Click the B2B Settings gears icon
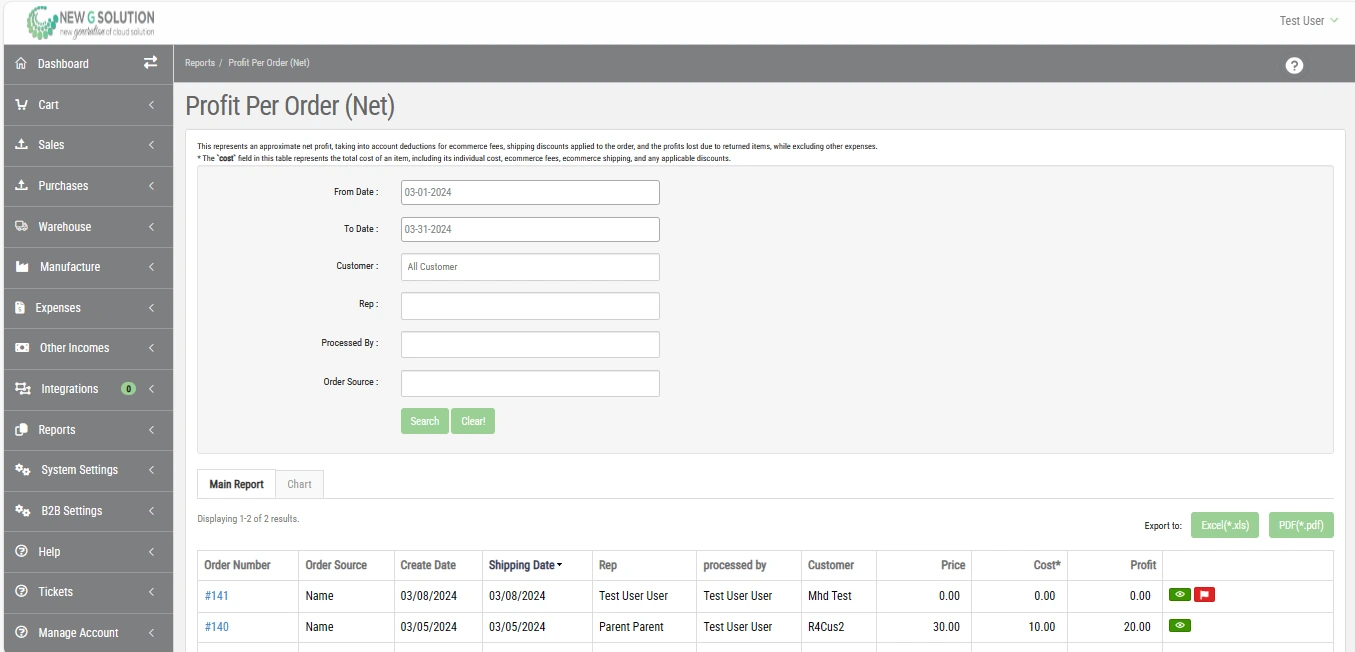Screen dimensions: 1355x652 click(23, 511)
